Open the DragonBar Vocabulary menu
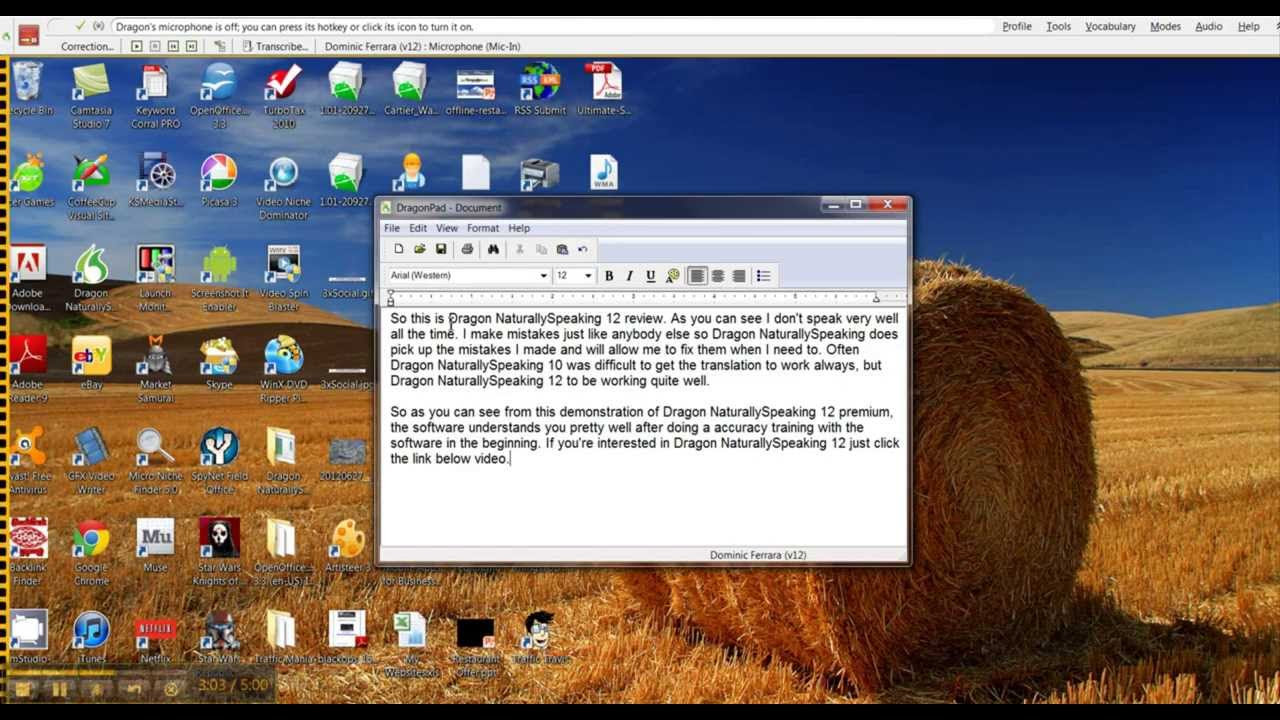The height and width of the screenshot is (720, 1280). (1110, 27)
